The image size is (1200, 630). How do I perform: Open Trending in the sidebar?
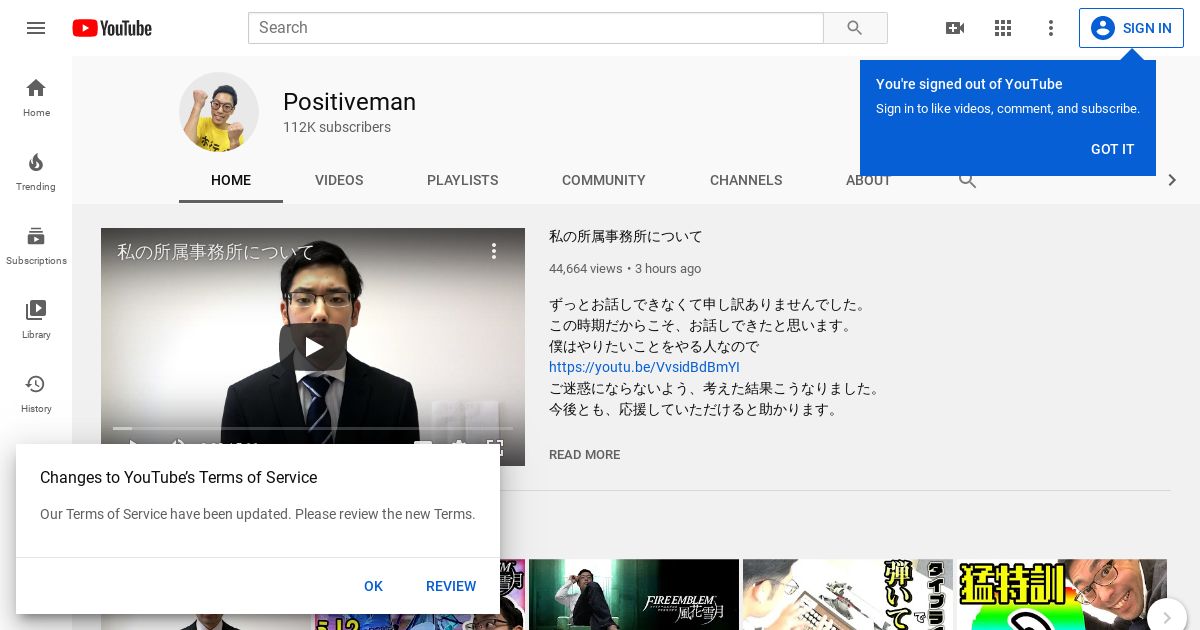tap(36, 171)
